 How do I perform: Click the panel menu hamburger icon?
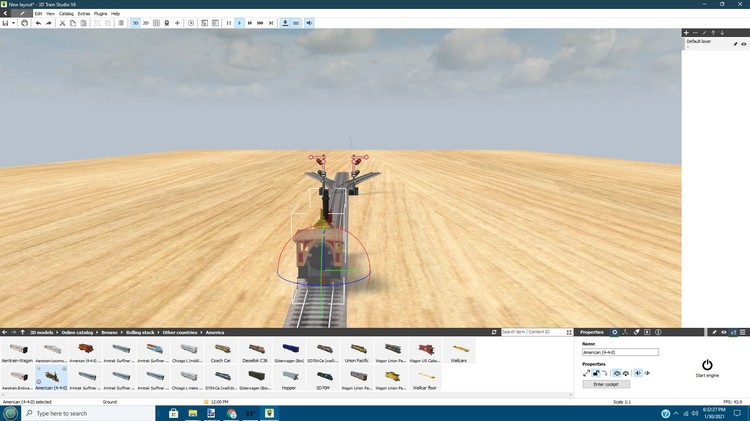(x=743, y=332)
